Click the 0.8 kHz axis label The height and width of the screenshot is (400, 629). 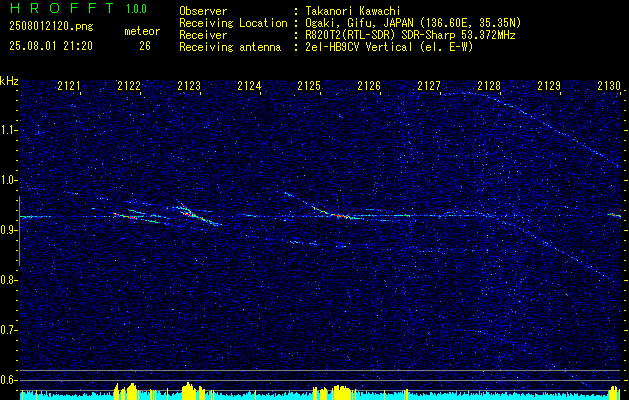pos(8,280)
